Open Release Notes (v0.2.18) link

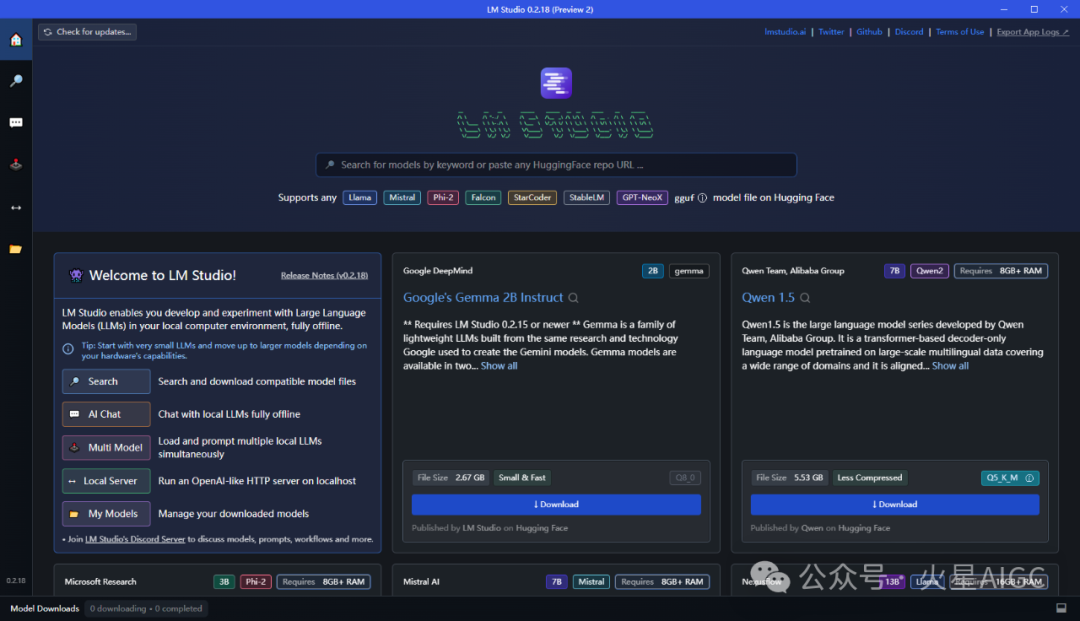click(324, 275)
